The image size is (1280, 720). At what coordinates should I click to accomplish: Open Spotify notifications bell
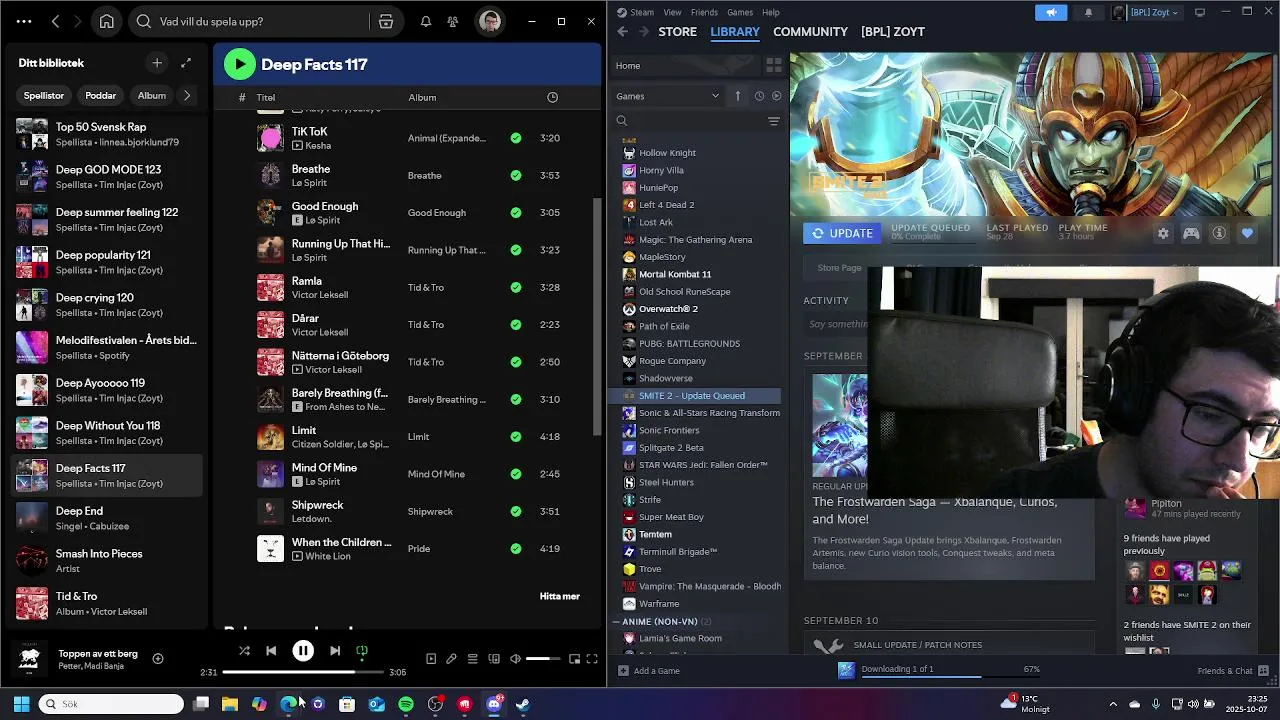pyautogui.click(x=426, y=21)
